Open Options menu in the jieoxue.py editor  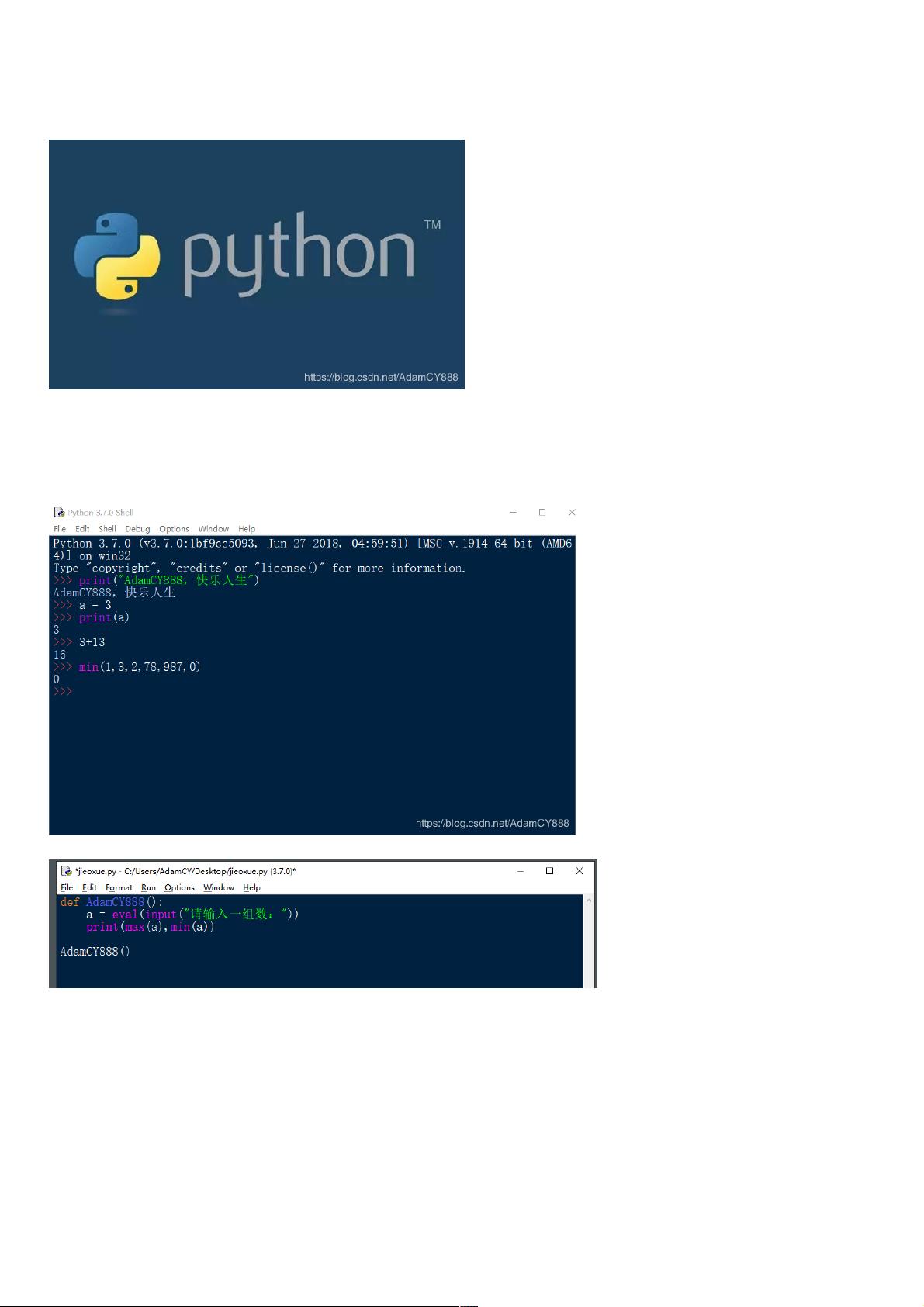click(x=179, y=887)
